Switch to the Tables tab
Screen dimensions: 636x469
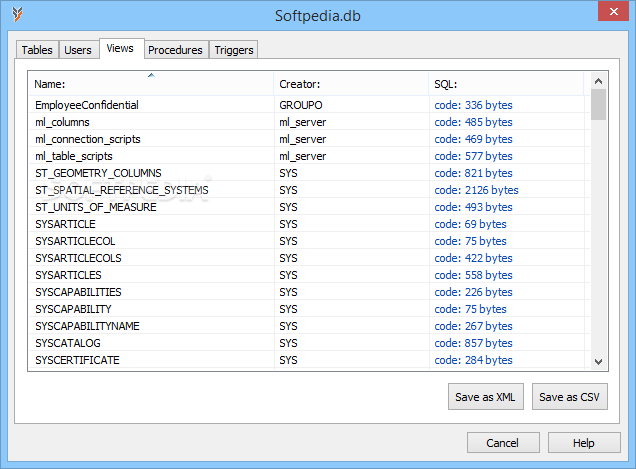click(x=37, y=50)
